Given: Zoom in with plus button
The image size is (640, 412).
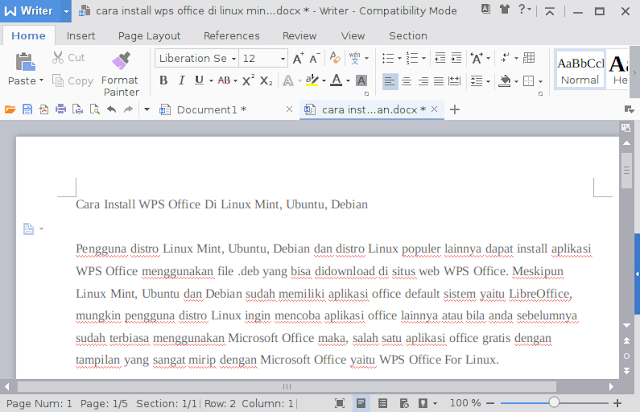Looking at the screenshot, I should (x=617, y=403).
